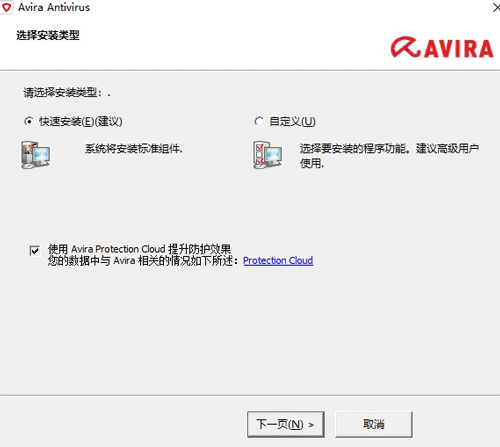Open the Protection Cloud hyperlink

pyautogui.click(x=278, y=261)
